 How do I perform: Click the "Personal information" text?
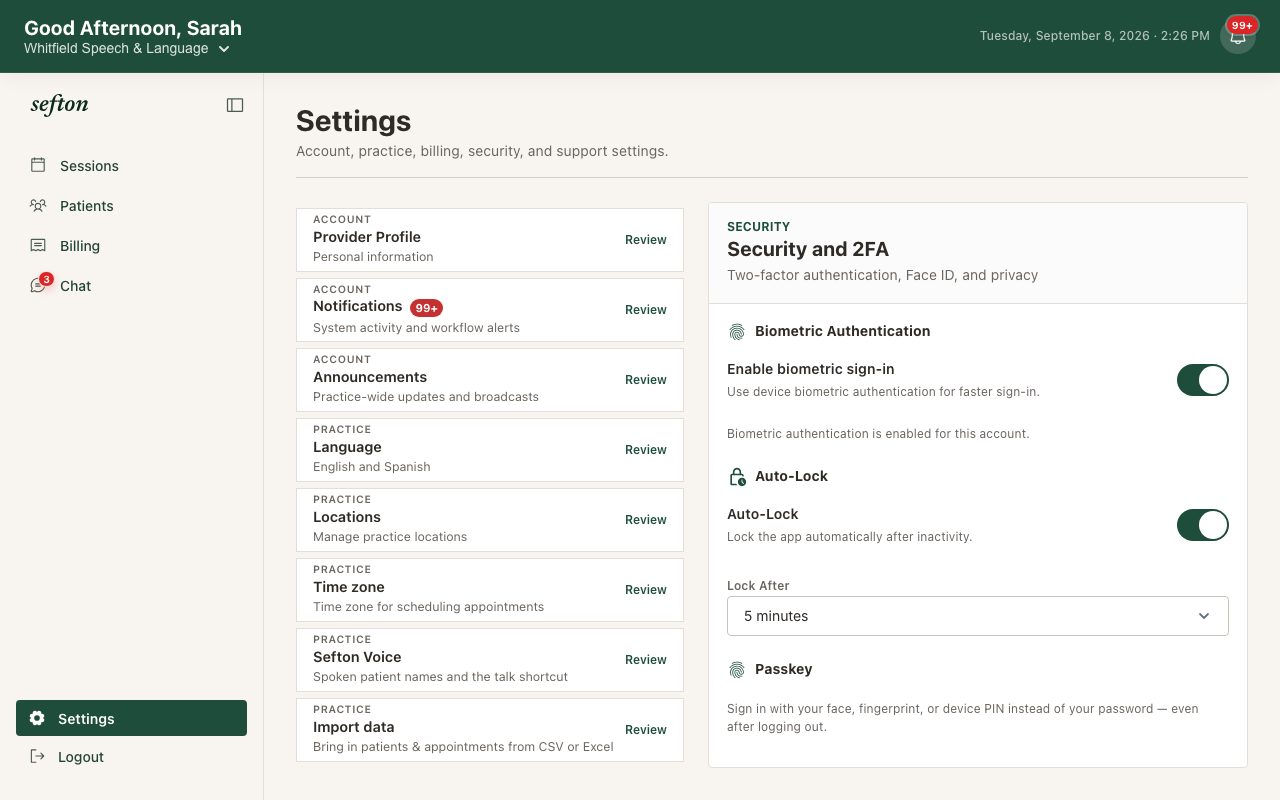point(373,257)
